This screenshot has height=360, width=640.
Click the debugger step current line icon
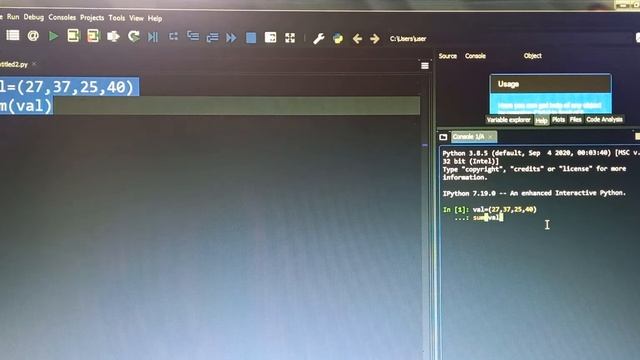(173, 37)
